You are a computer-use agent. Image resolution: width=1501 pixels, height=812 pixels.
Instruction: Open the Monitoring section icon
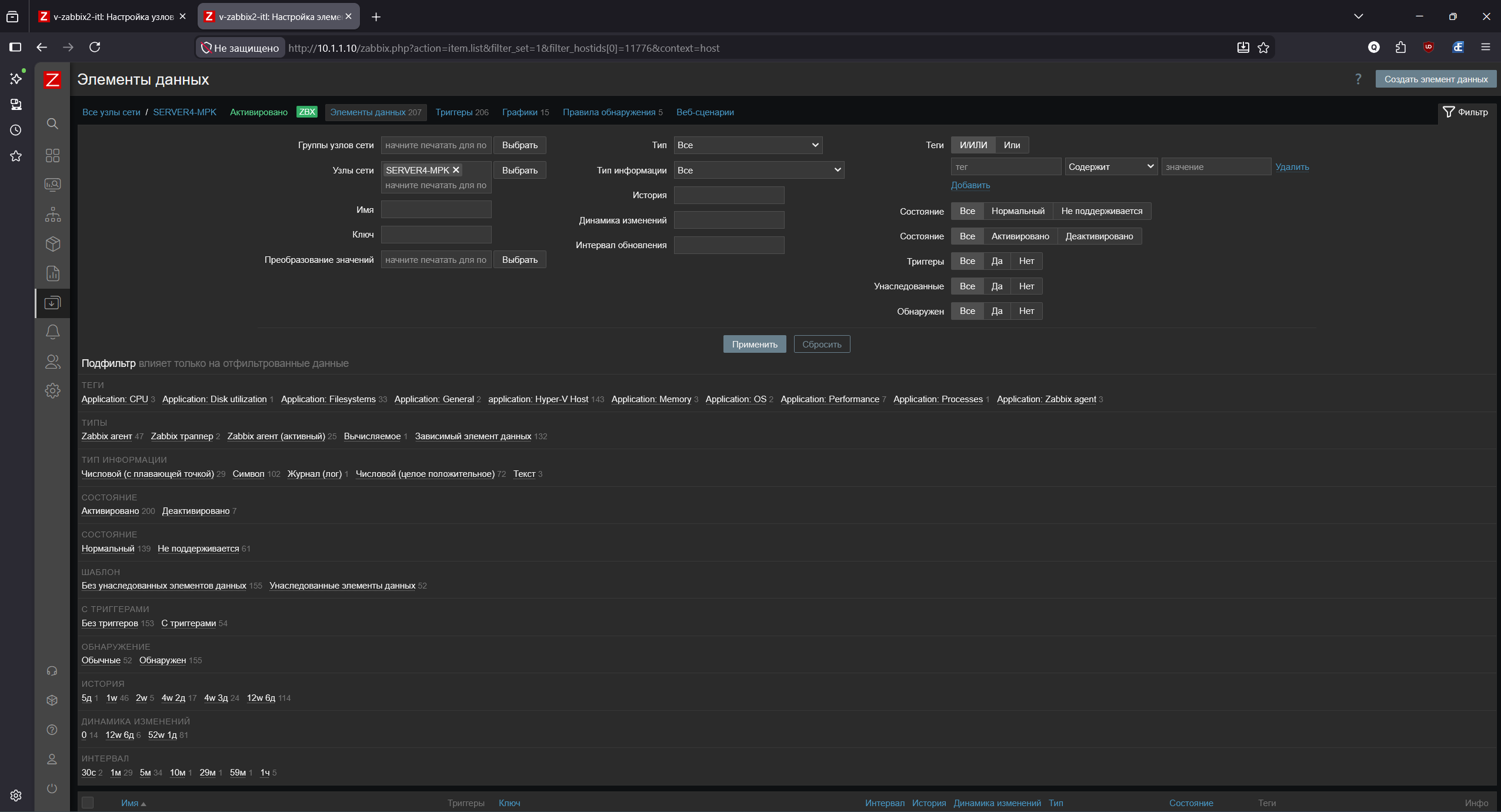coord(52,185)
